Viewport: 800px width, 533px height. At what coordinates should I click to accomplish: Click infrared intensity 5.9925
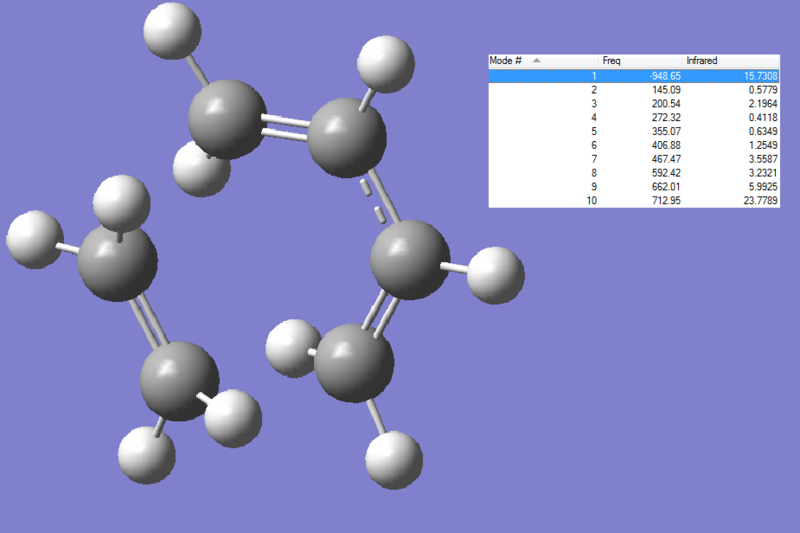click(763, 187)
